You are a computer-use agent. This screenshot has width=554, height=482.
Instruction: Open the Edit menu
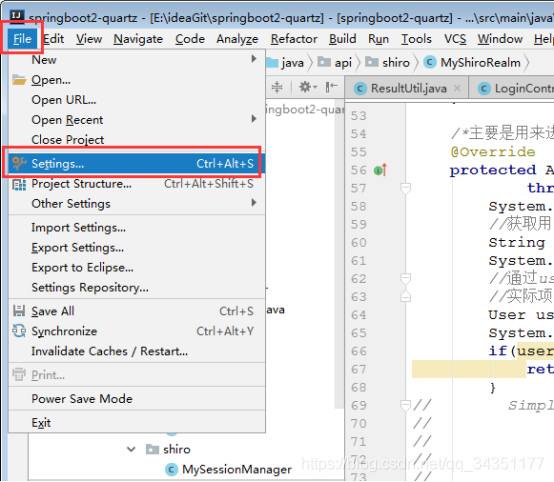click(53, 39)
